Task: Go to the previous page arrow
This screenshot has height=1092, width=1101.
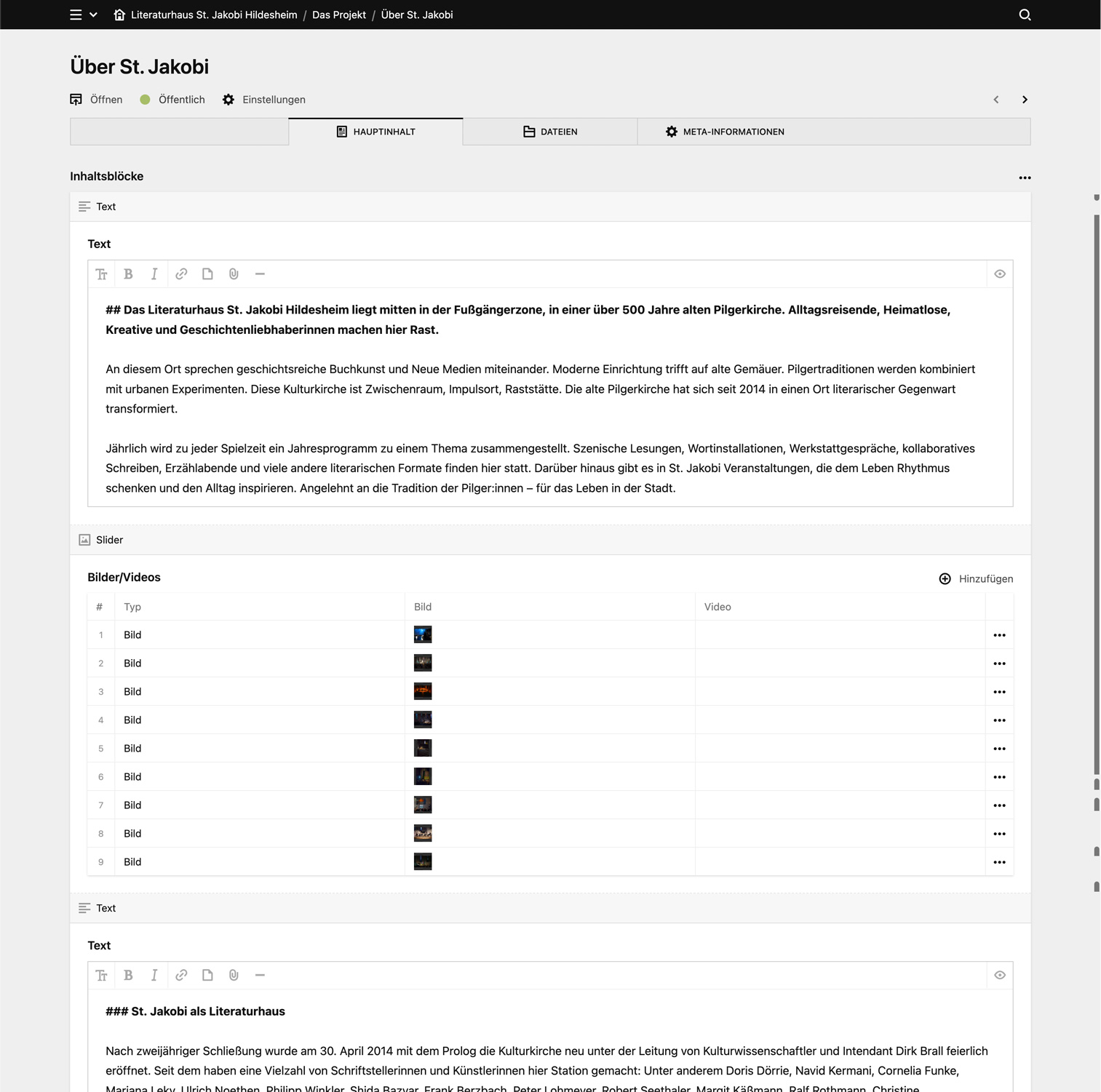Action: 996,100
